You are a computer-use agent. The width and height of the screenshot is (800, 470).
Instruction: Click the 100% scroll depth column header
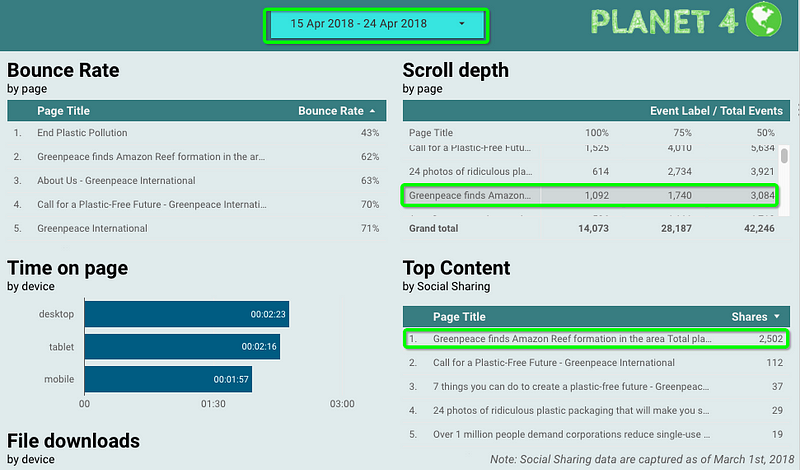(x=596, y=133)
